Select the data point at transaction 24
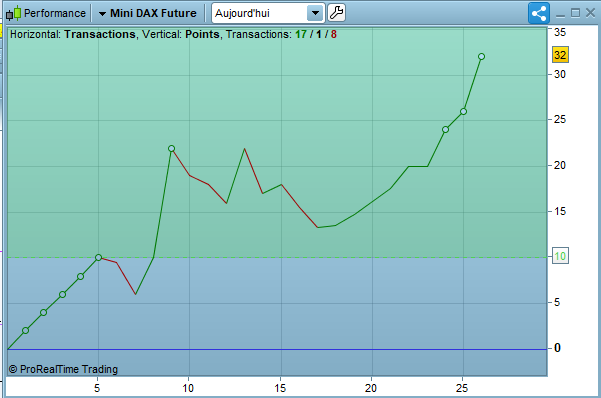601x398 pixels. (445, 130)
